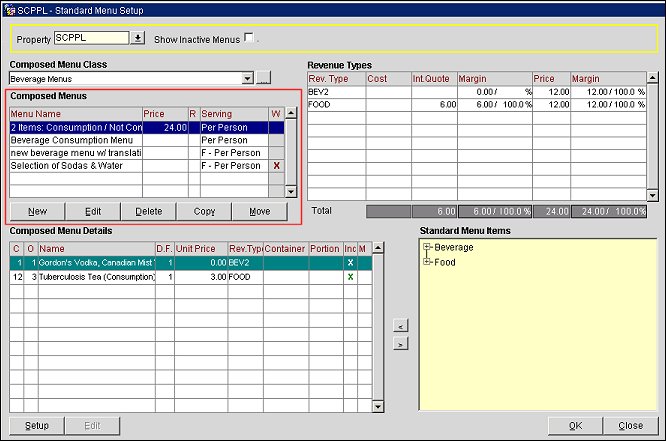Click the Copy button

[x=204, y=211]
